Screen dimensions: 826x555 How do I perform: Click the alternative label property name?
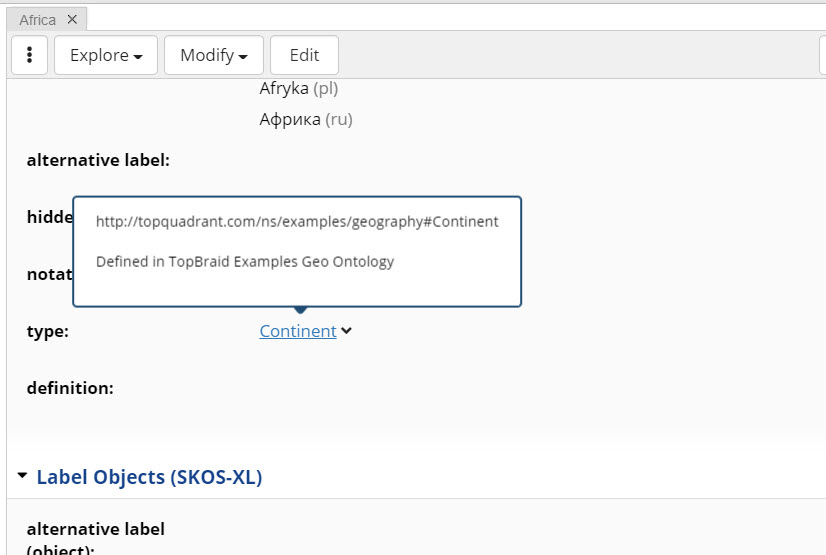pyautogui.click(x=98, y=159)
